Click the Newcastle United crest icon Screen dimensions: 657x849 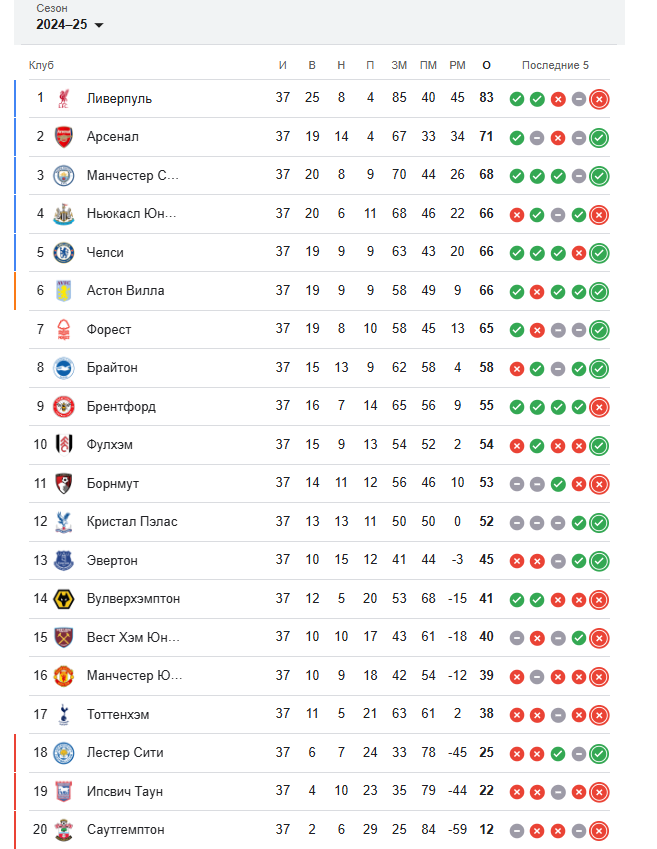pos(64,214)
